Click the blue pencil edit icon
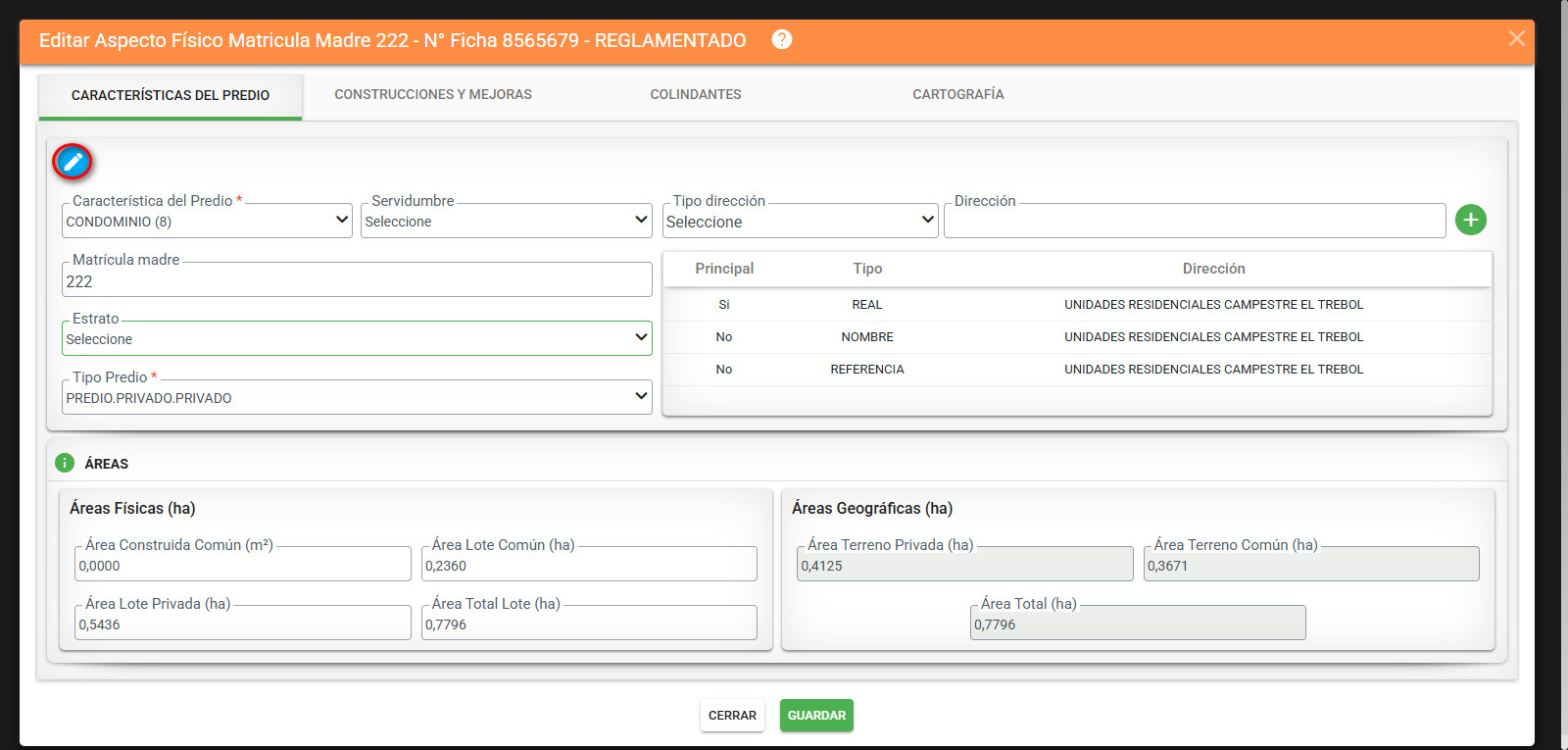The height and width of the screenshot is (750, 1568). point(73,162)
